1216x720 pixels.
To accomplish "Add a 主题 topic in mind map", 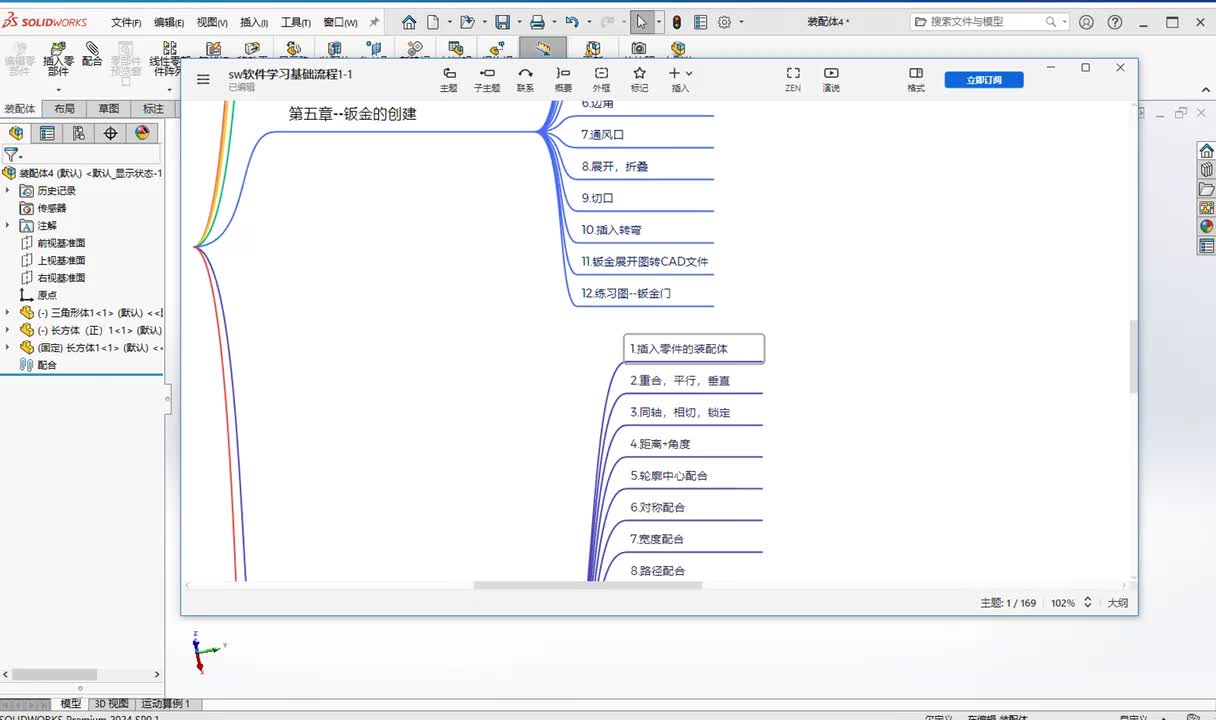I will tap(449, 79).
